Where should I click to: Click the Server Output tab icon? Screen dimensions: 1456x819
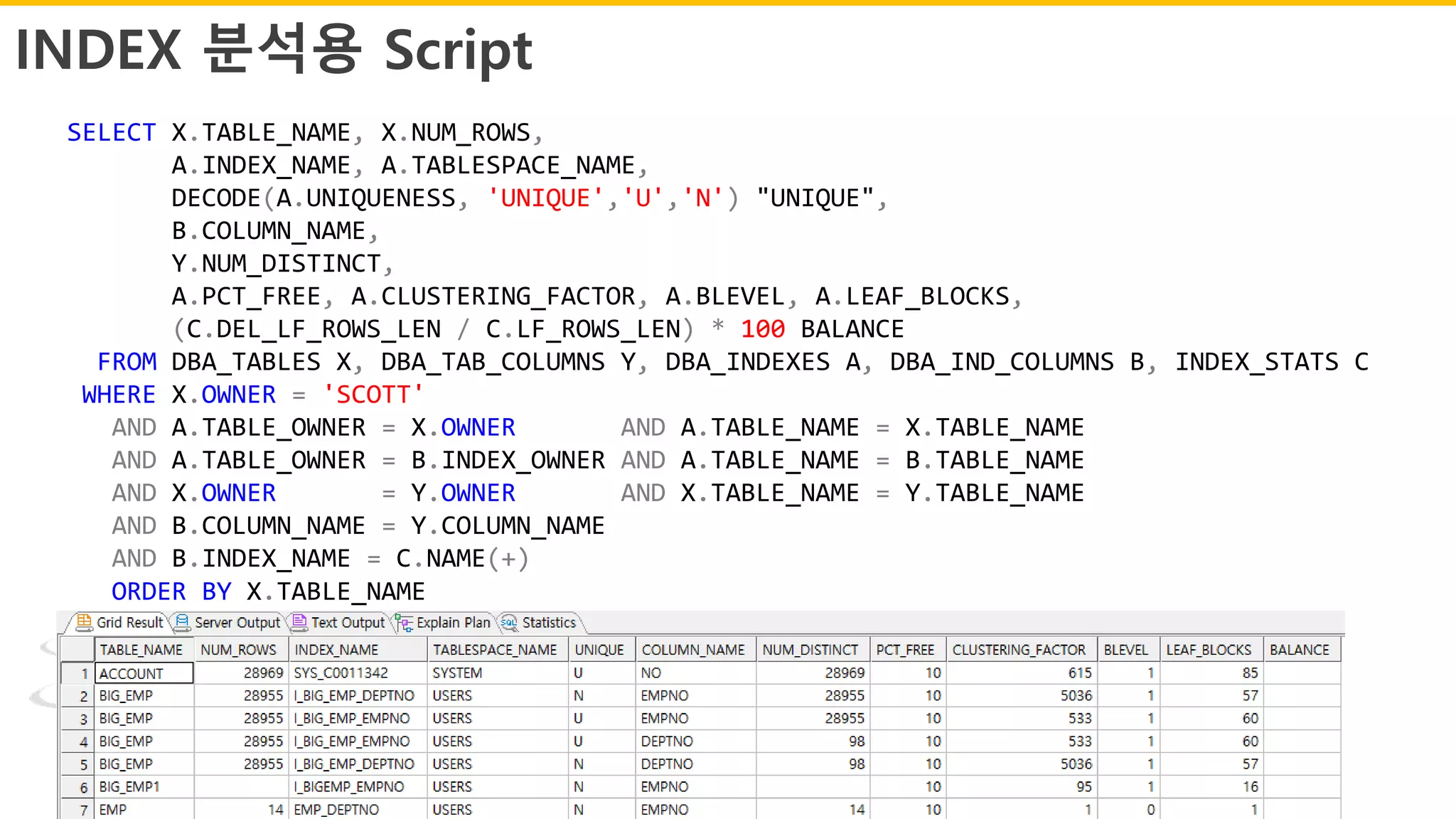183,622
